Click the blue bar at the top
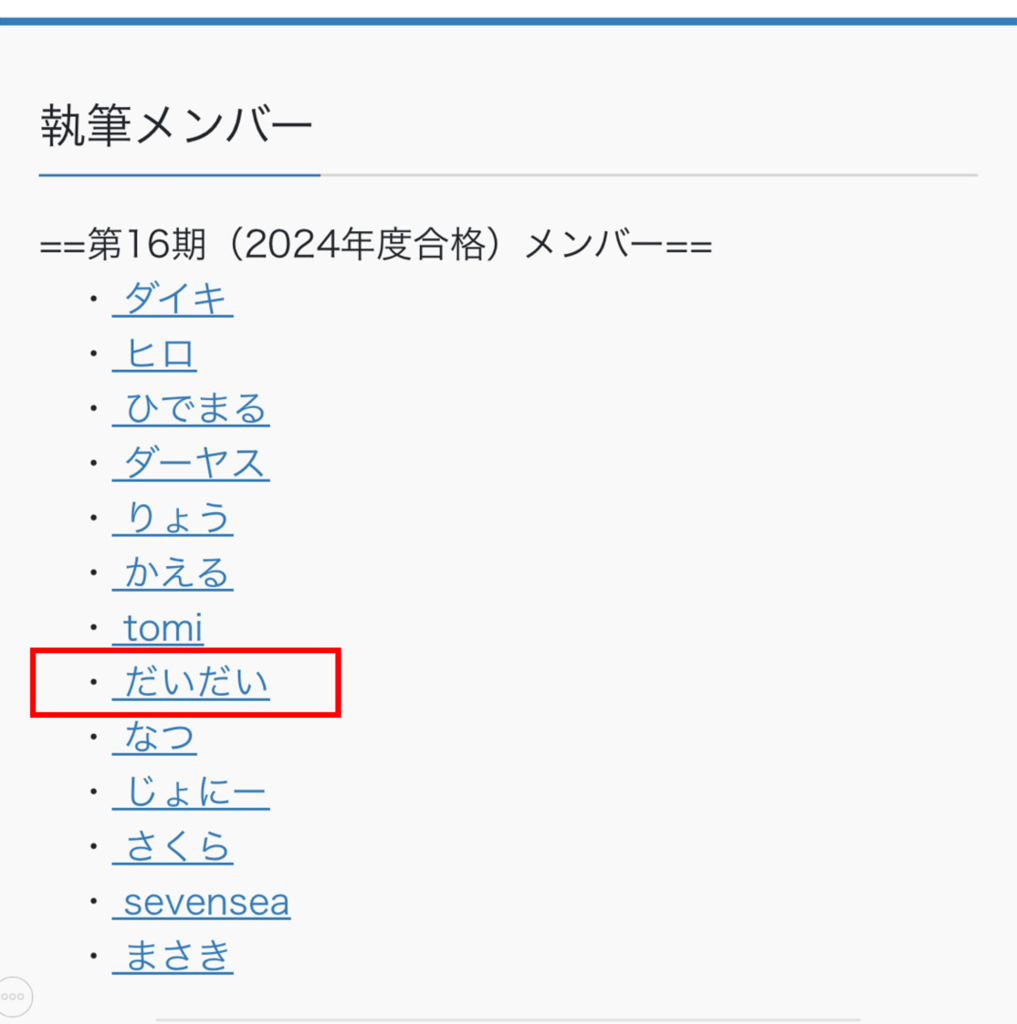The width and height of the screenshot is (1017, 1024). pyautogui.click(x=508, y=20)
